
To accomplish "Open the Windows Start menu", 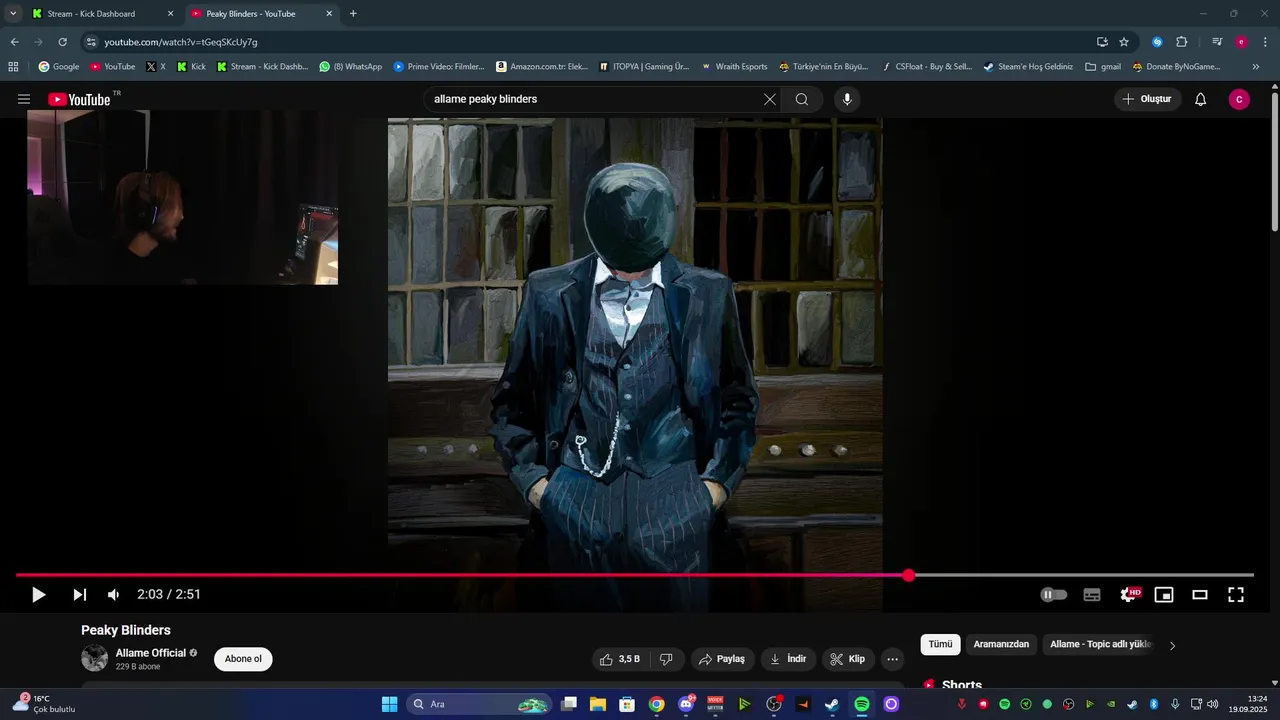I will (389, 704).
